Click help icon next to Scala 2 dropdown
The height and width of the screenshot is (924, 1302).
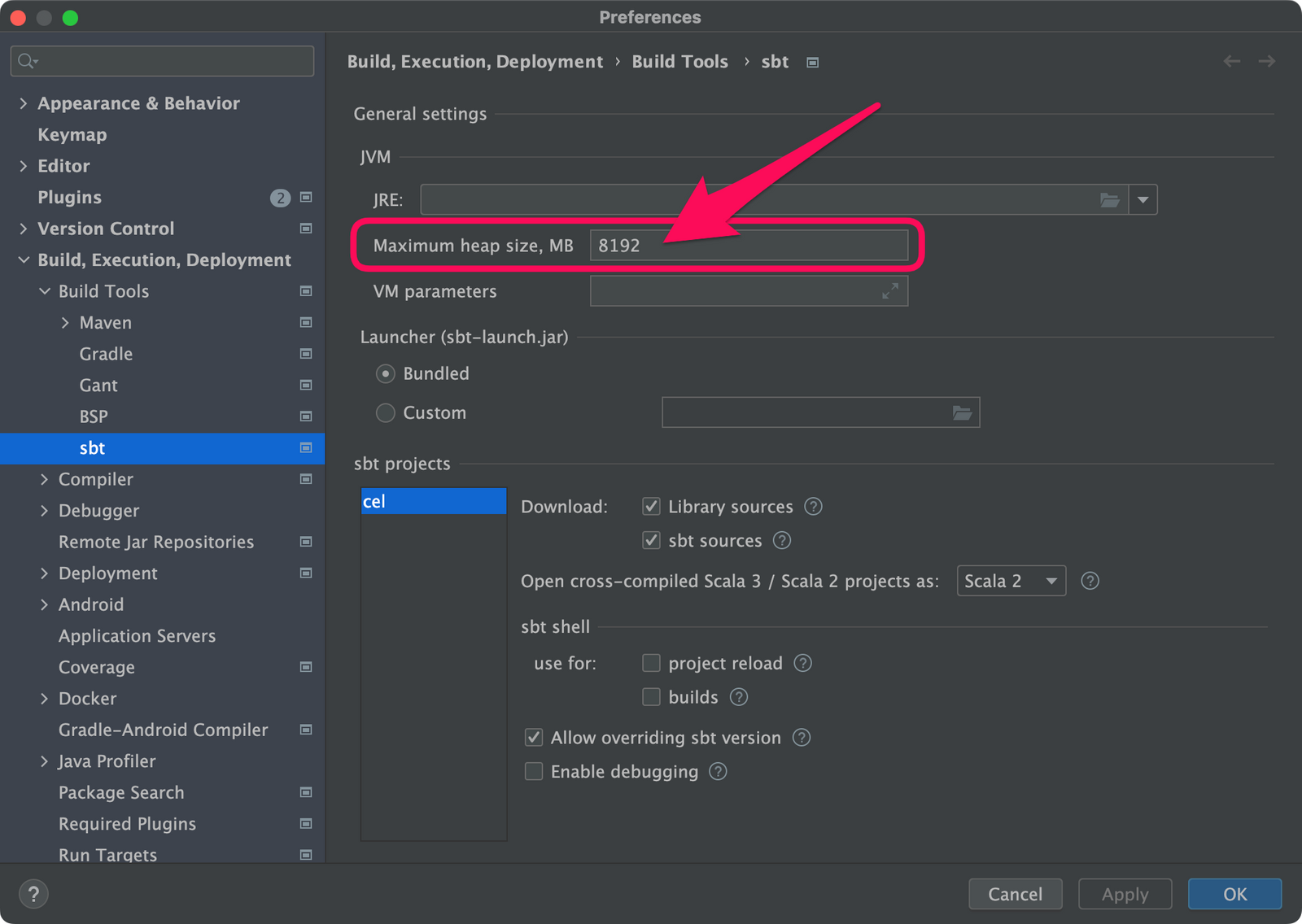[x=1090, y=581]
